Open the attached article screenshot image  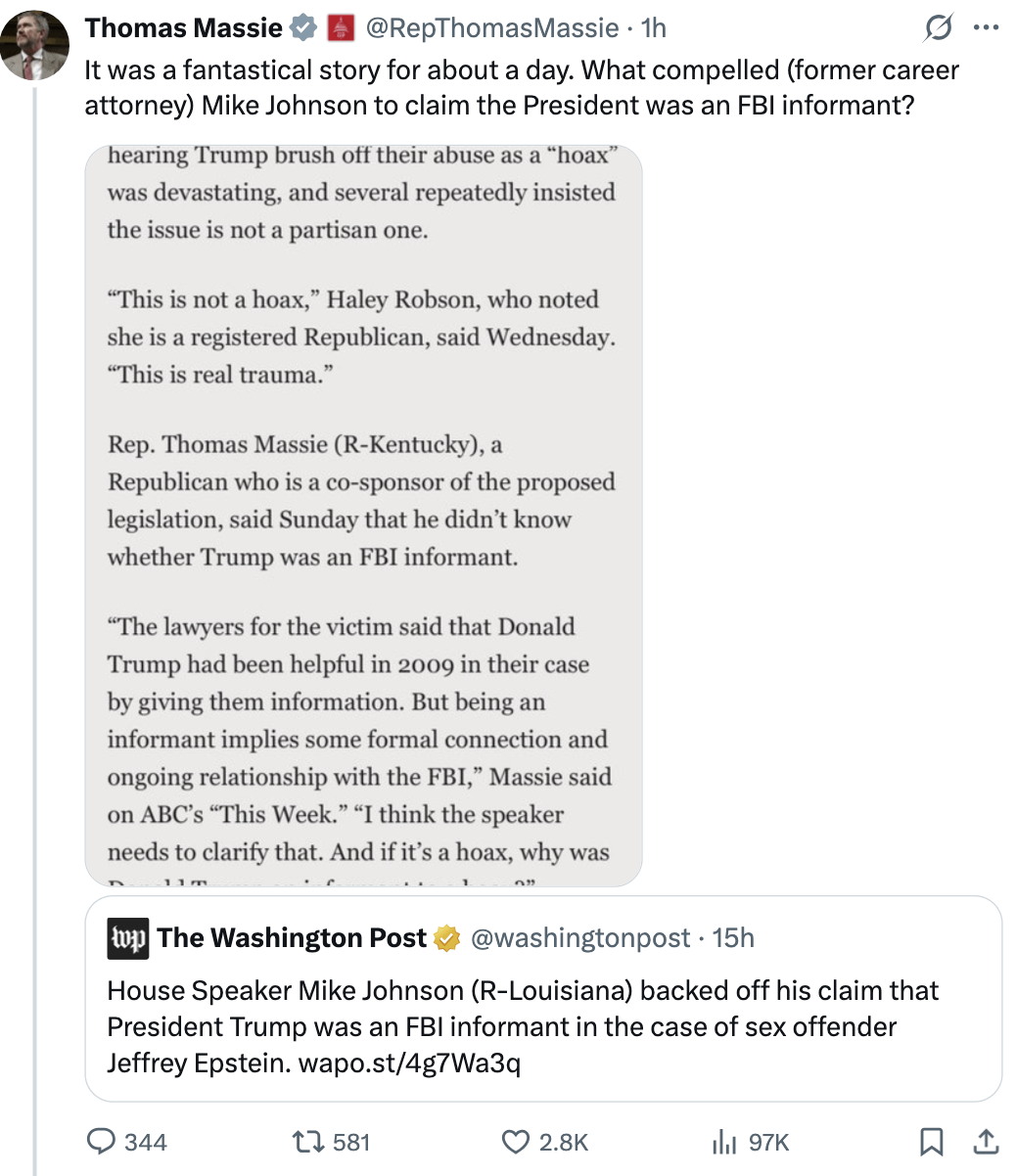363,516
